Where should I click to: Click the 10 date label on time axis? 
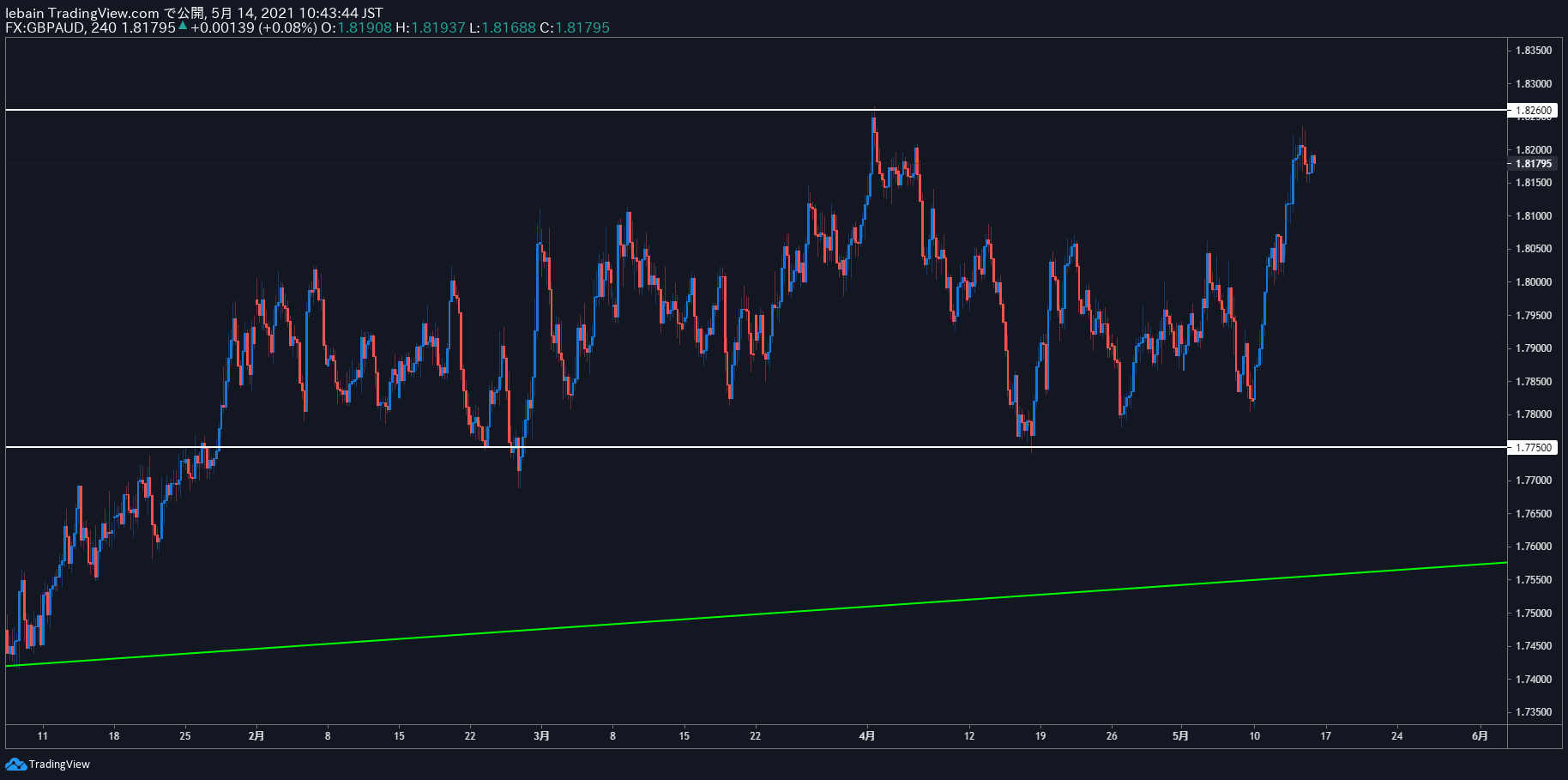coord(1255,736)
